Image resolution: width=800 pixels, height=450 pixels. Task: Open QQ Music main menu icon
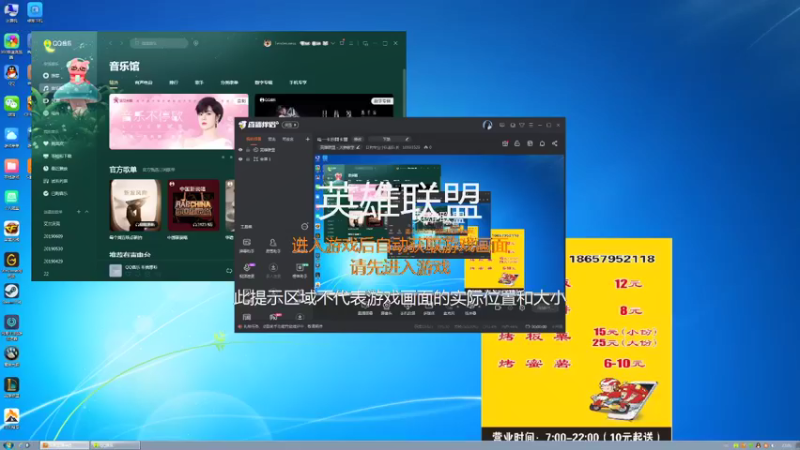click(x=351, y=43)
